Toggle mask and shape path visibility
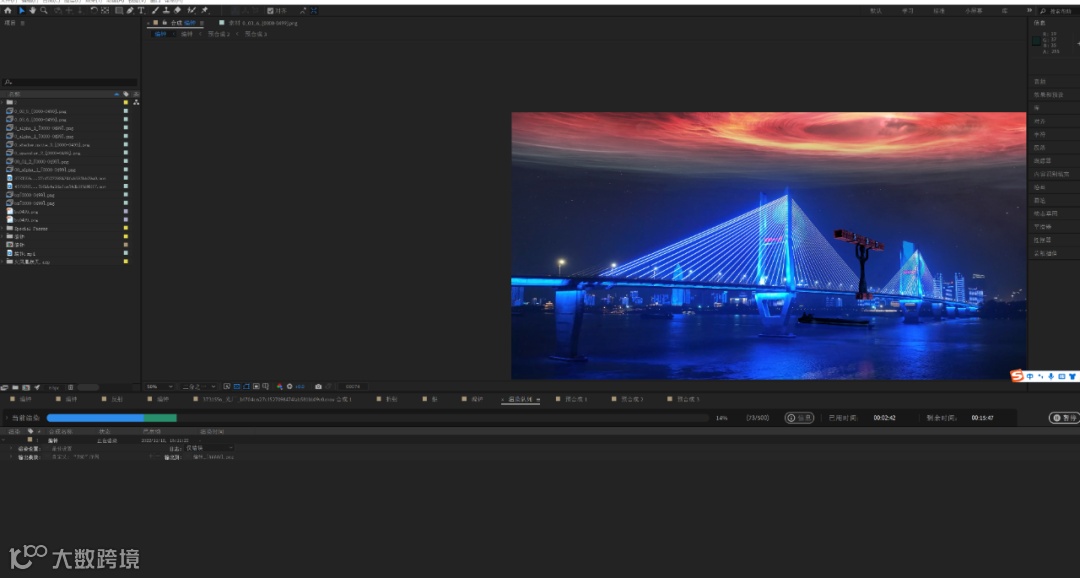 click(246, 386)
